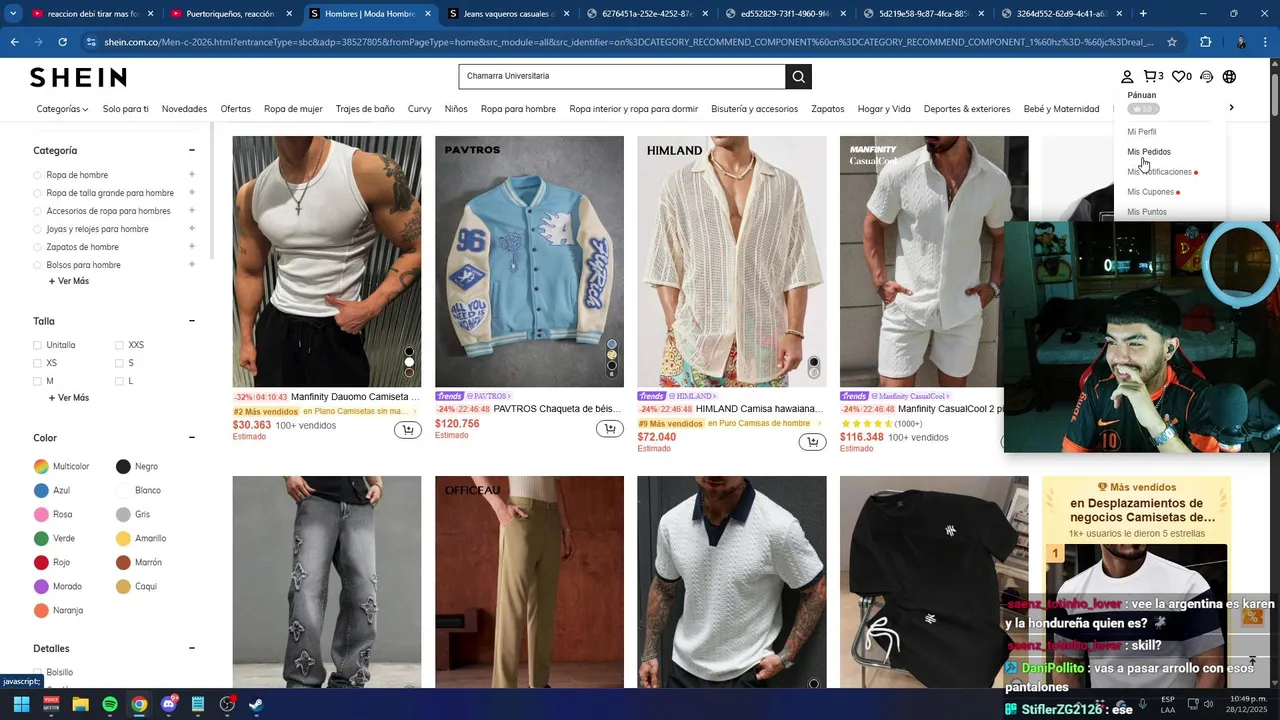Filter by Amarillo color swatch
Viewport: 1280px width, 720px height.
[x=123, y=538]
